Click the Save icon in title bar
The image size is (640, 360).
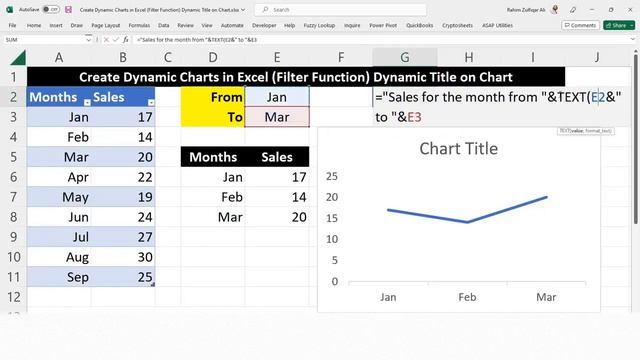68,9
